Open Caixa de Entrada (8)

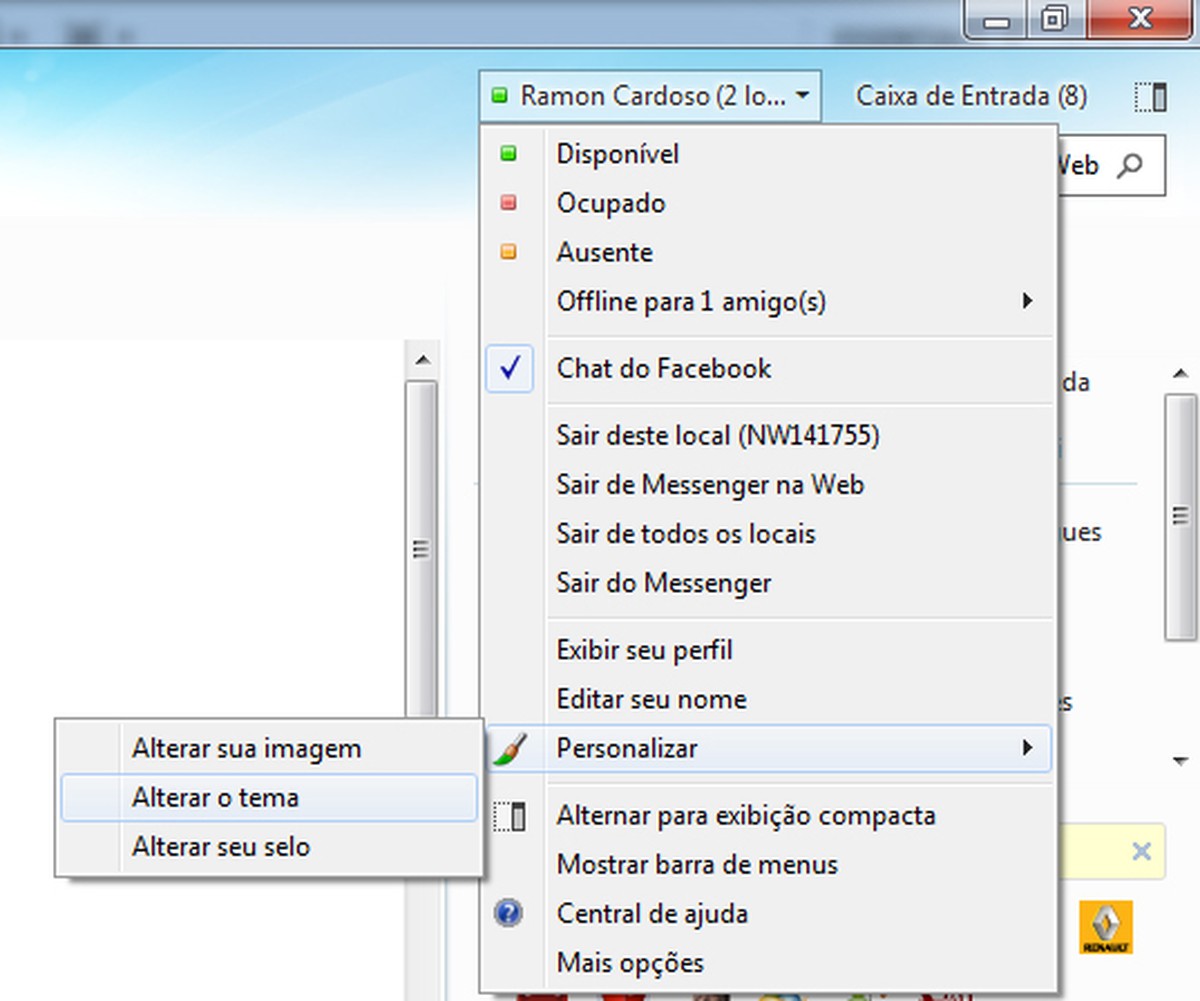click(971, 96)
